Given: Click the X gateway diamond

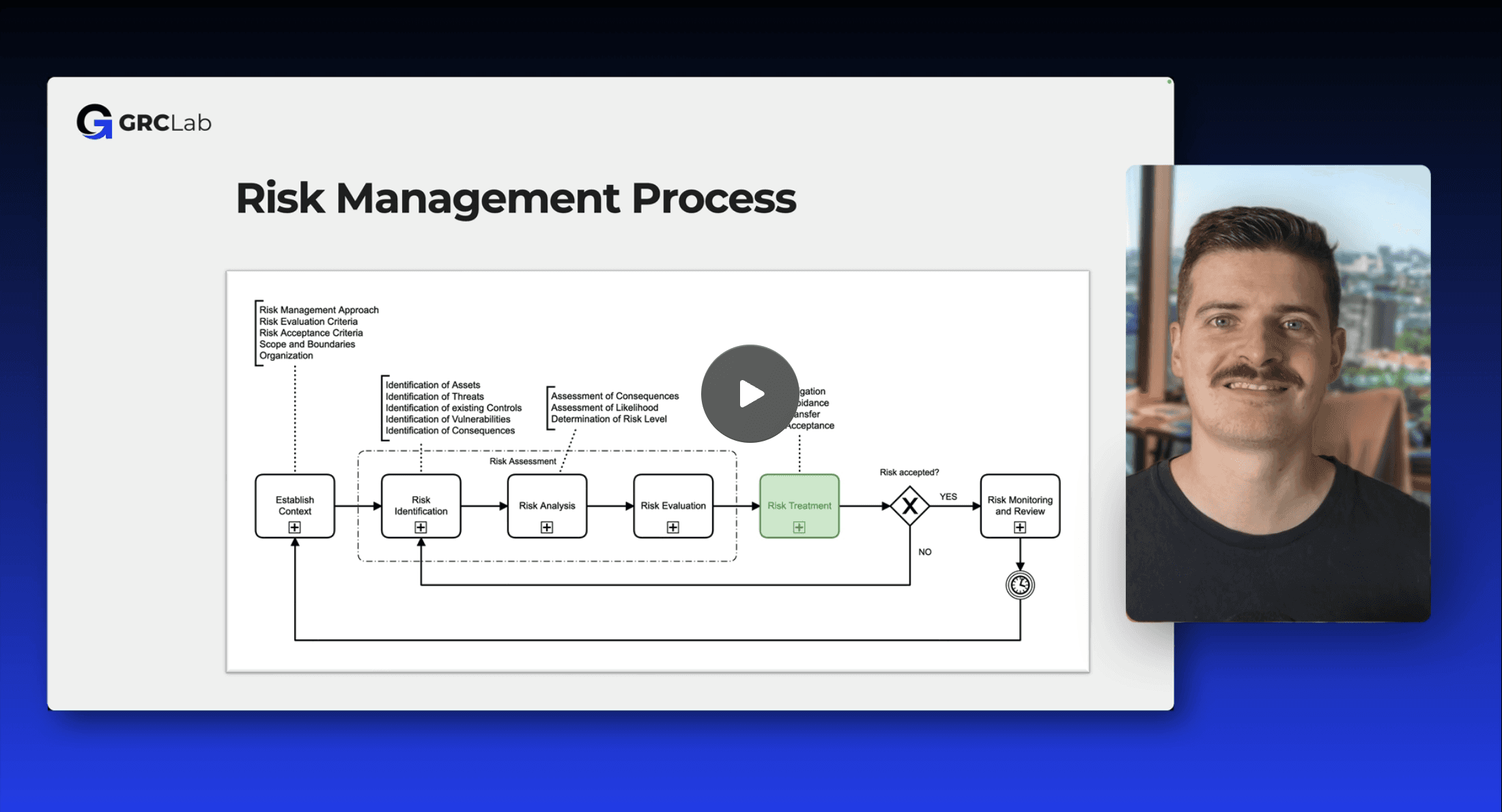Looking at the screenshot, I should (x=909, y=506).
